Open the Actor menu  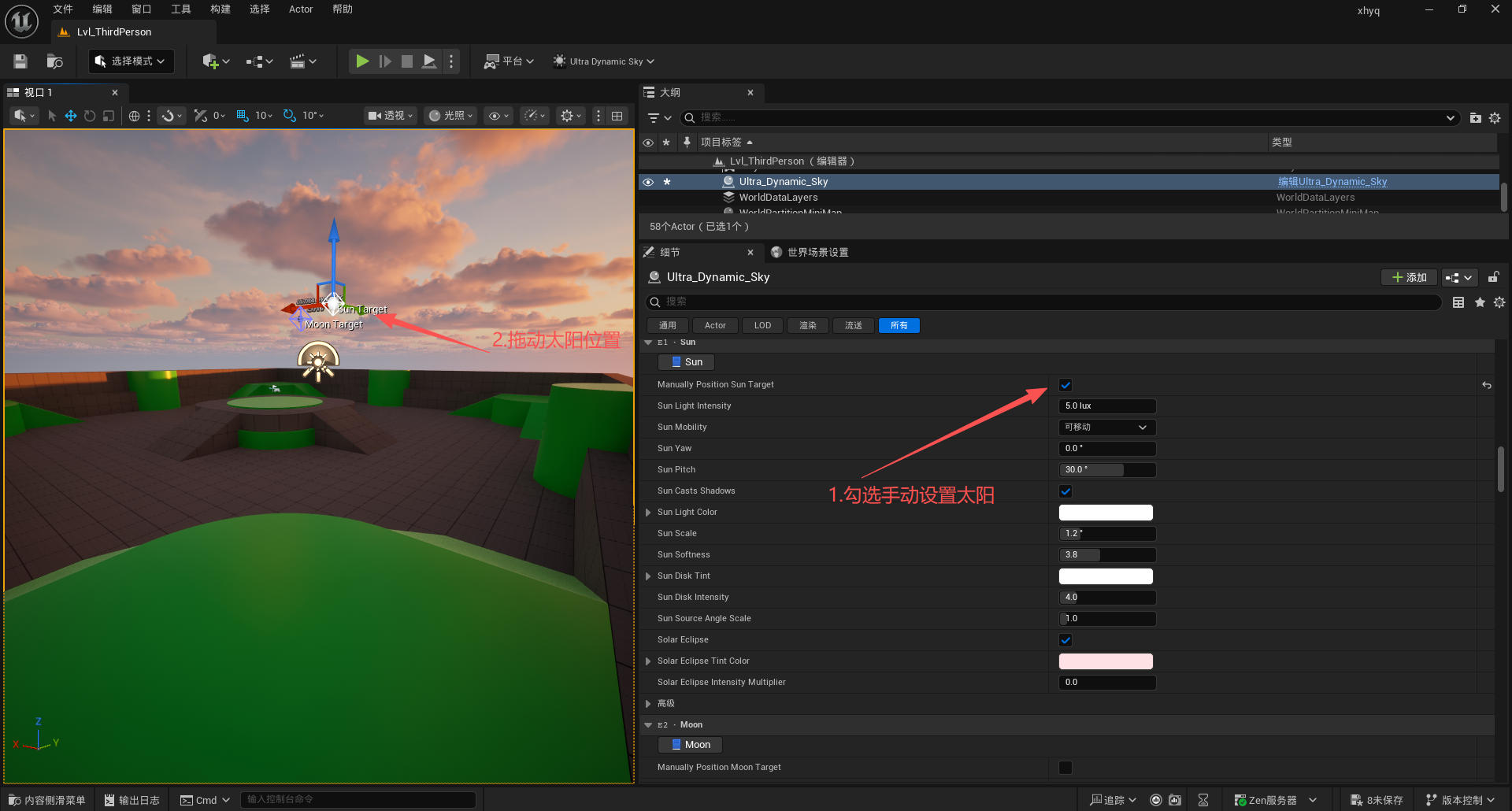pos(301,9)
